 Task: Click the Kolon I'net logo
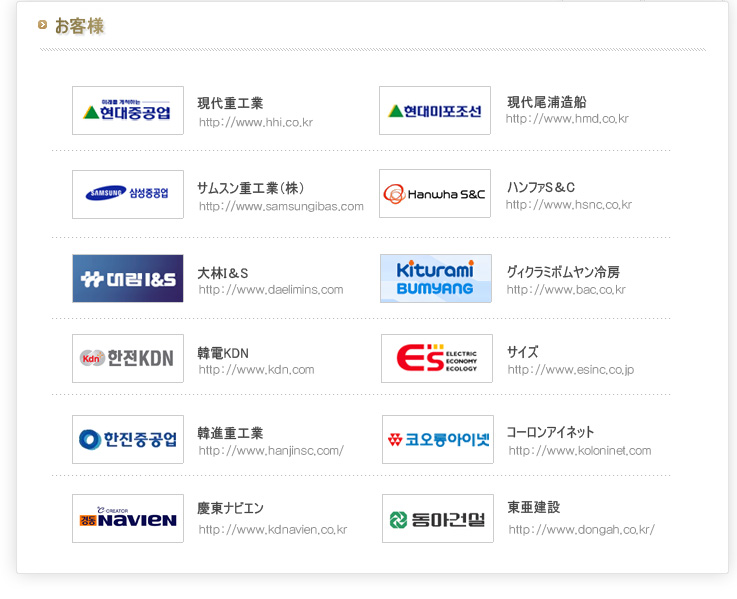click(x=438, y=439)
